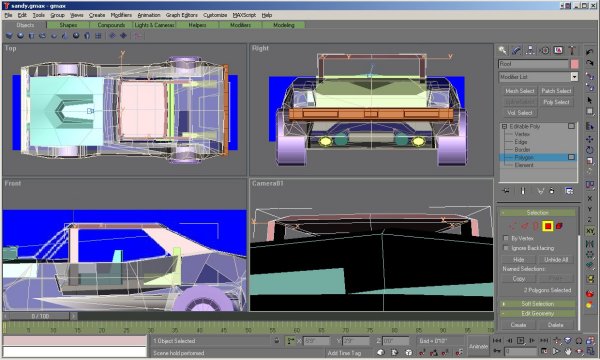The width and height of the screenshot is (600, 360).
Task: Create a Cone primitive from toolbar
Action: point(65,36)
